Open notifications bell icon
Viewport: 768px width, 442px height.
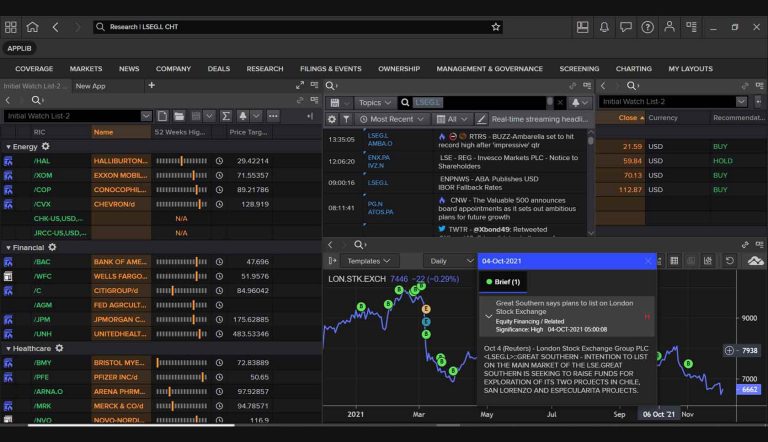point(604,27)
